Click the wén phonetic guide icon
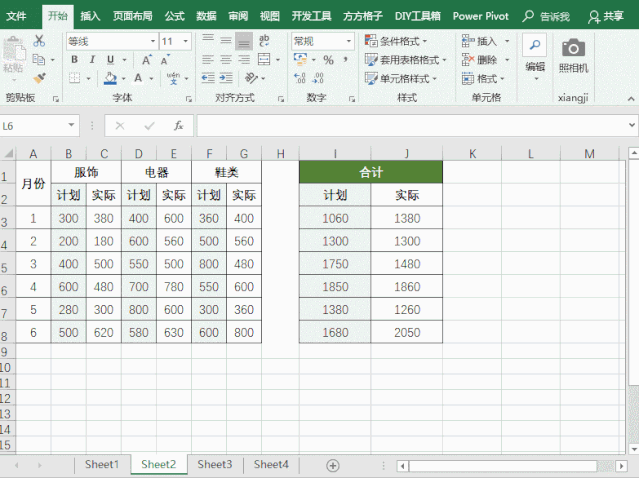The height and width of the screenshot is (478, 639). (x=173, y=78)
